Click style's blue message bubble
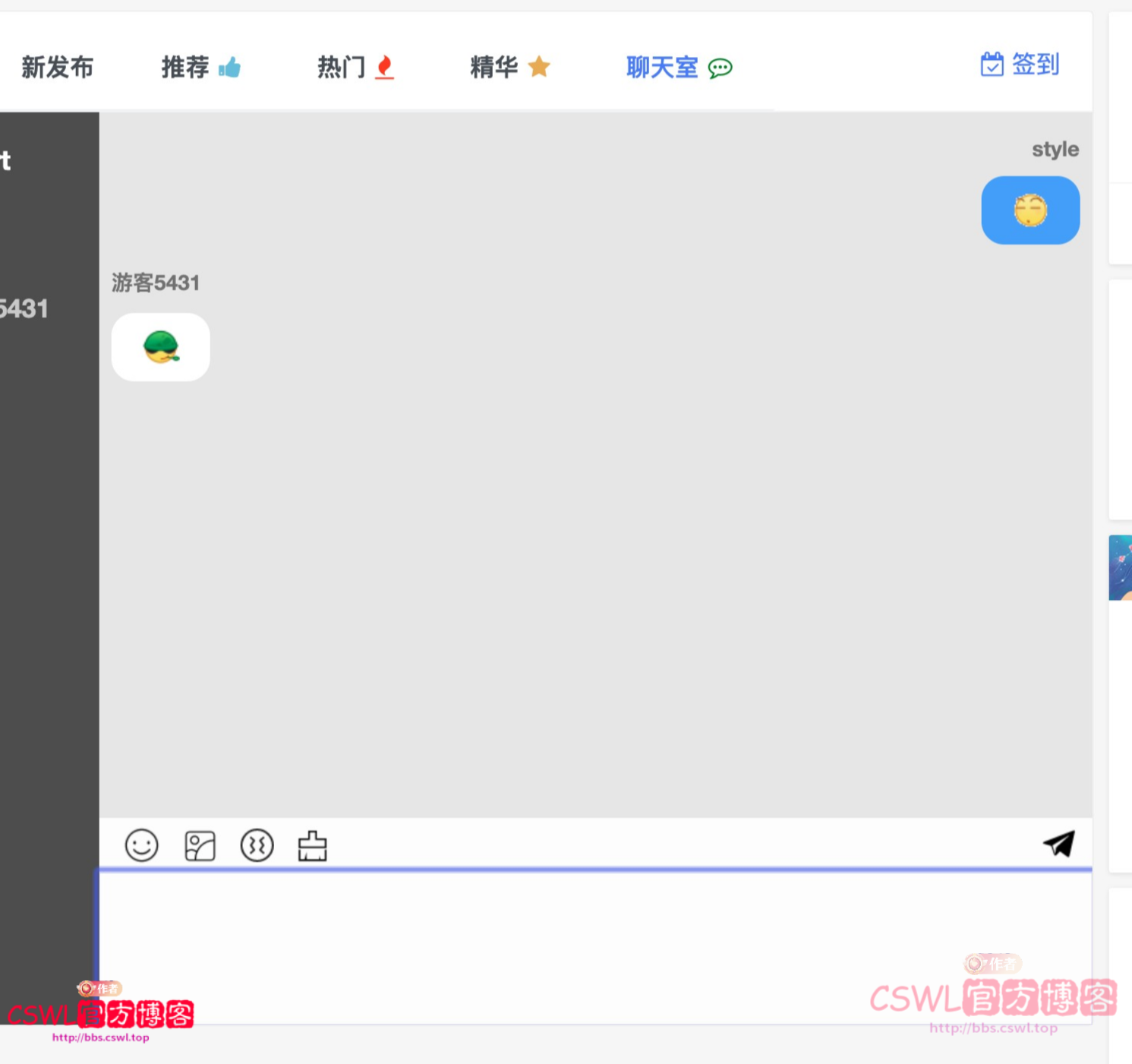 [1030, 210]
